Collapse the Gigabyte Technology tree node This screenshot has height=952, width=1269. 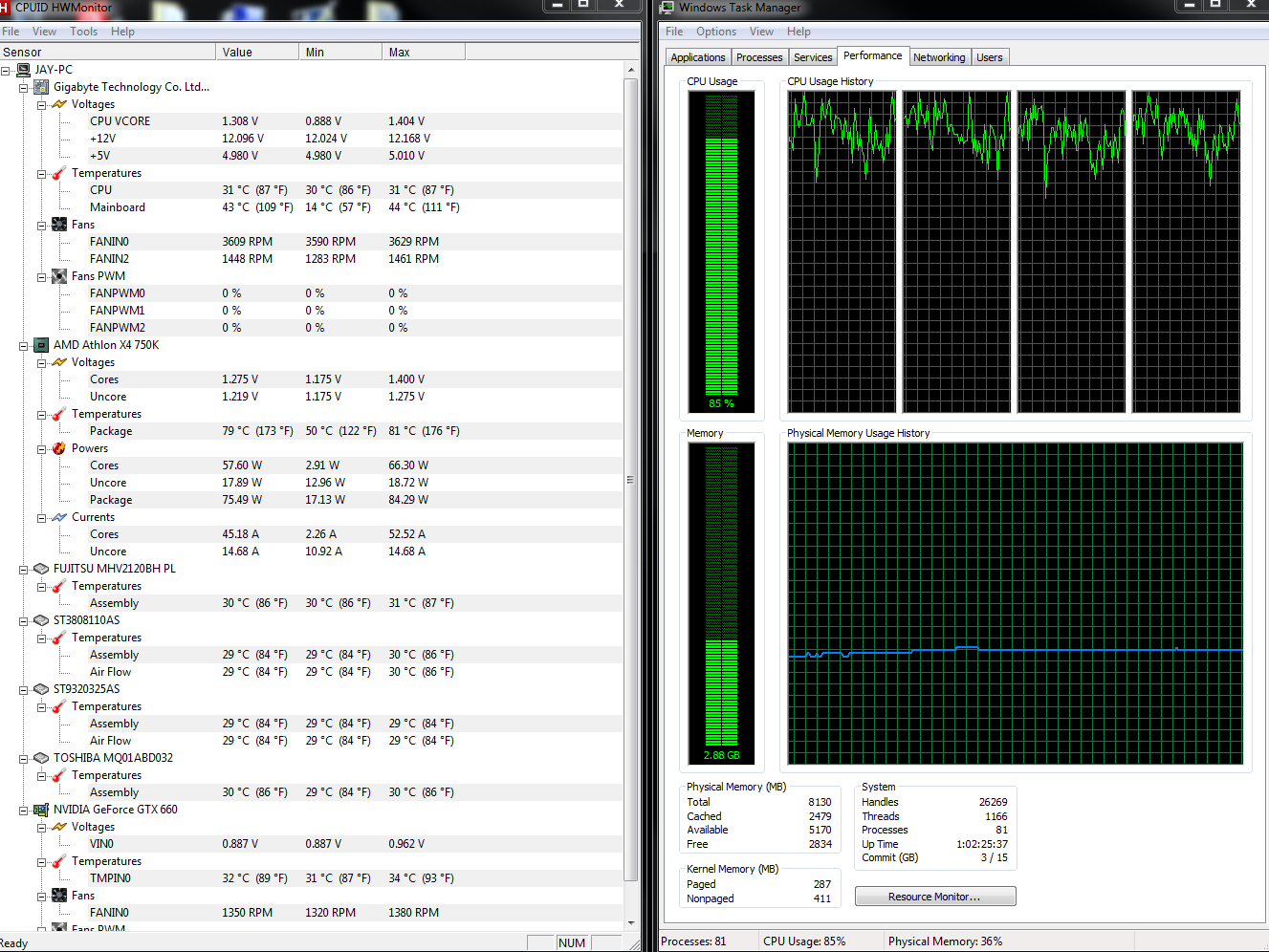24,88
